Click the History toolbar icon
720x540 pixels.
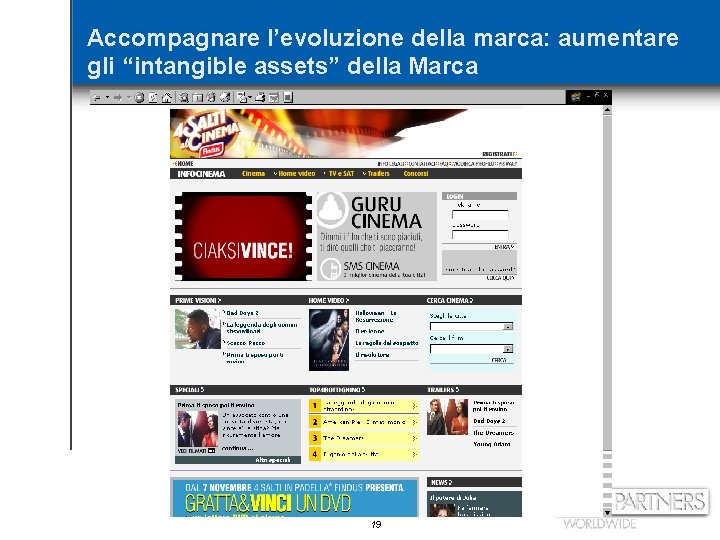225,97
